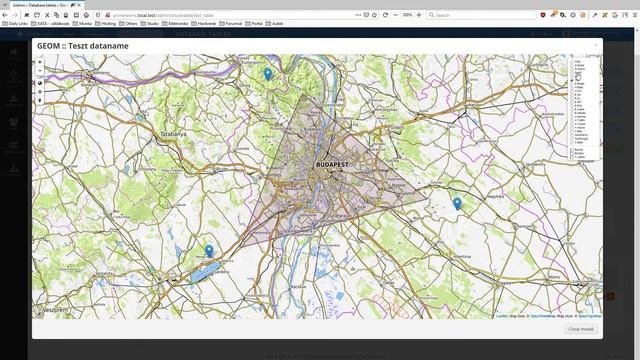Open the Portal bookmark folder
The height and width of the screenshot is (360, 640).
coord(254,24)
